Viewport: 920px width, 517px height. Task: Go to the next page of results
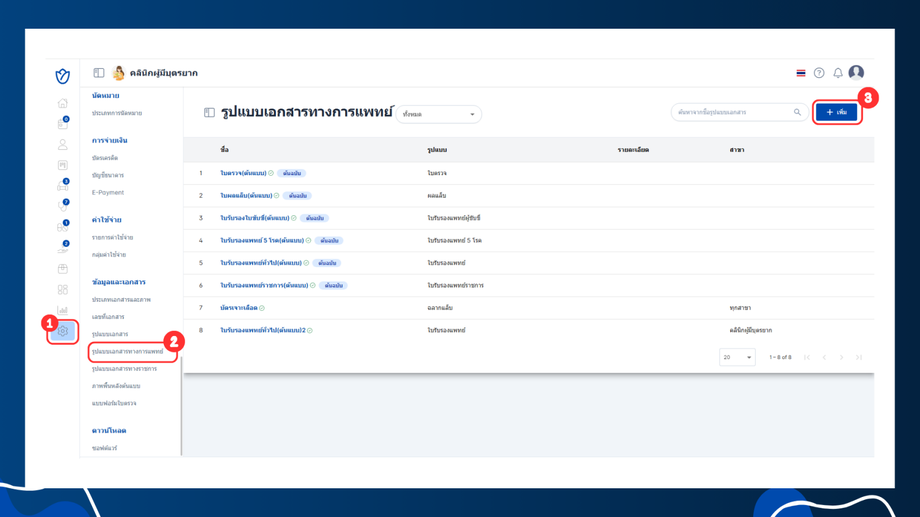click(841, 357)
